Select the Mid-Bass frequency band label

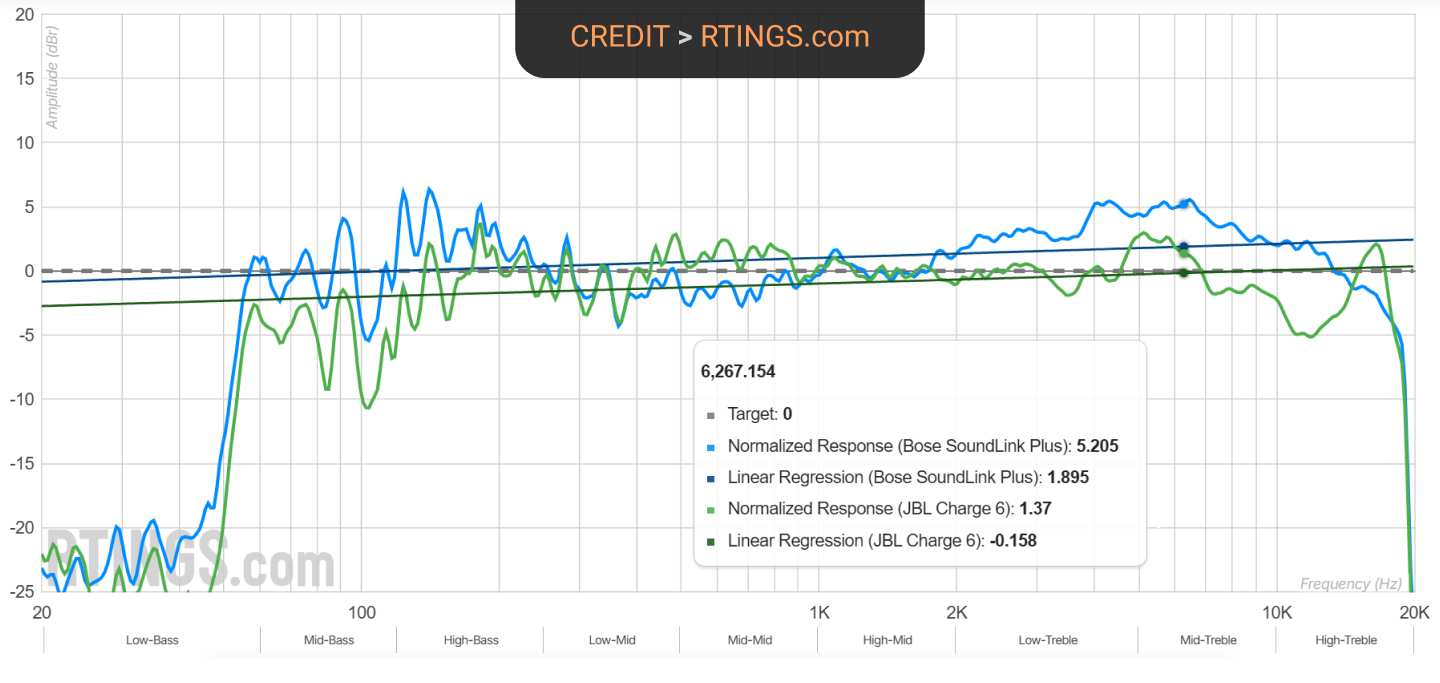coord(329,640)
